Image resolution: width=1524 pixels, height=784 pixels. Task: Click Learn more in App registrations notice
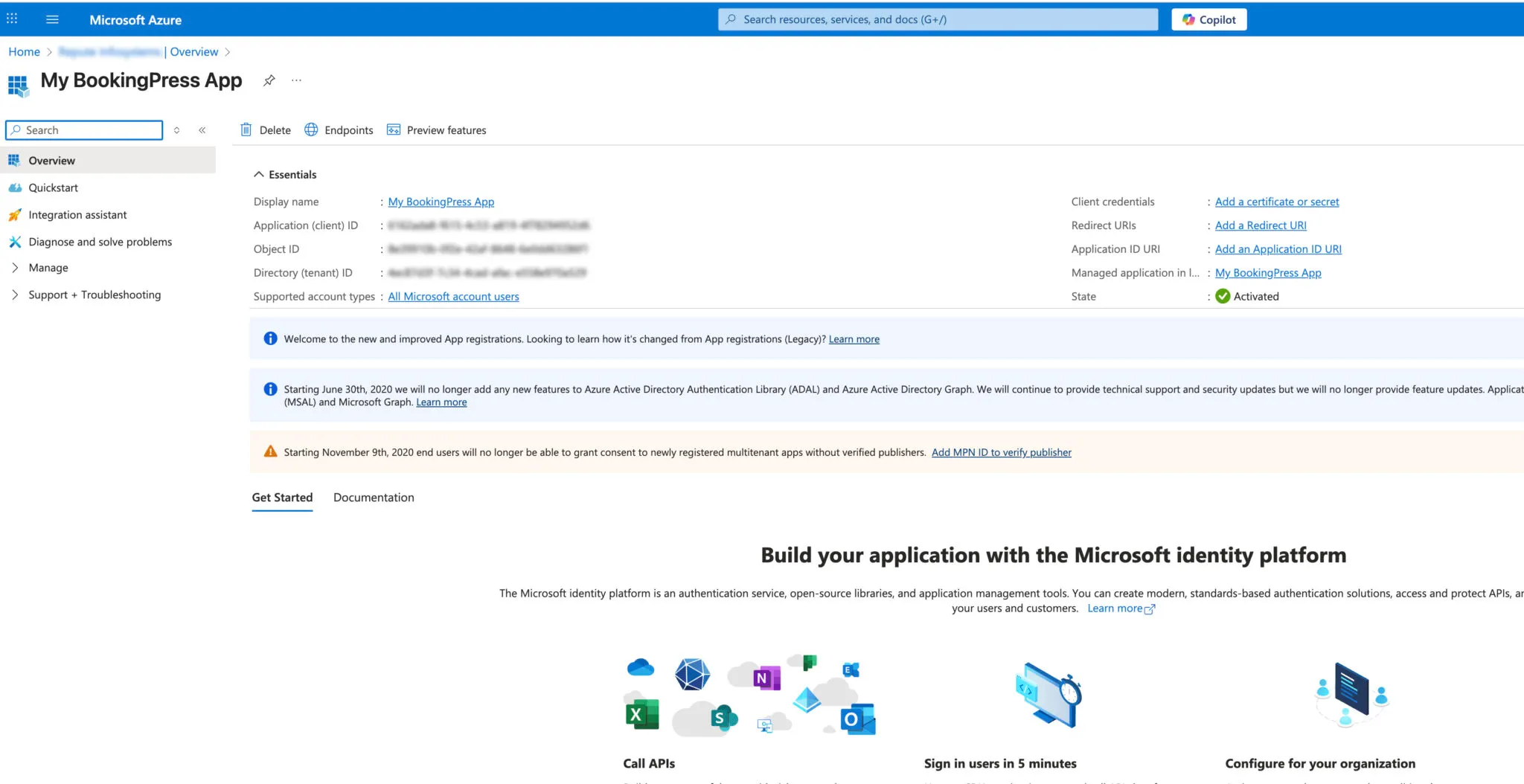coord(854,339)
